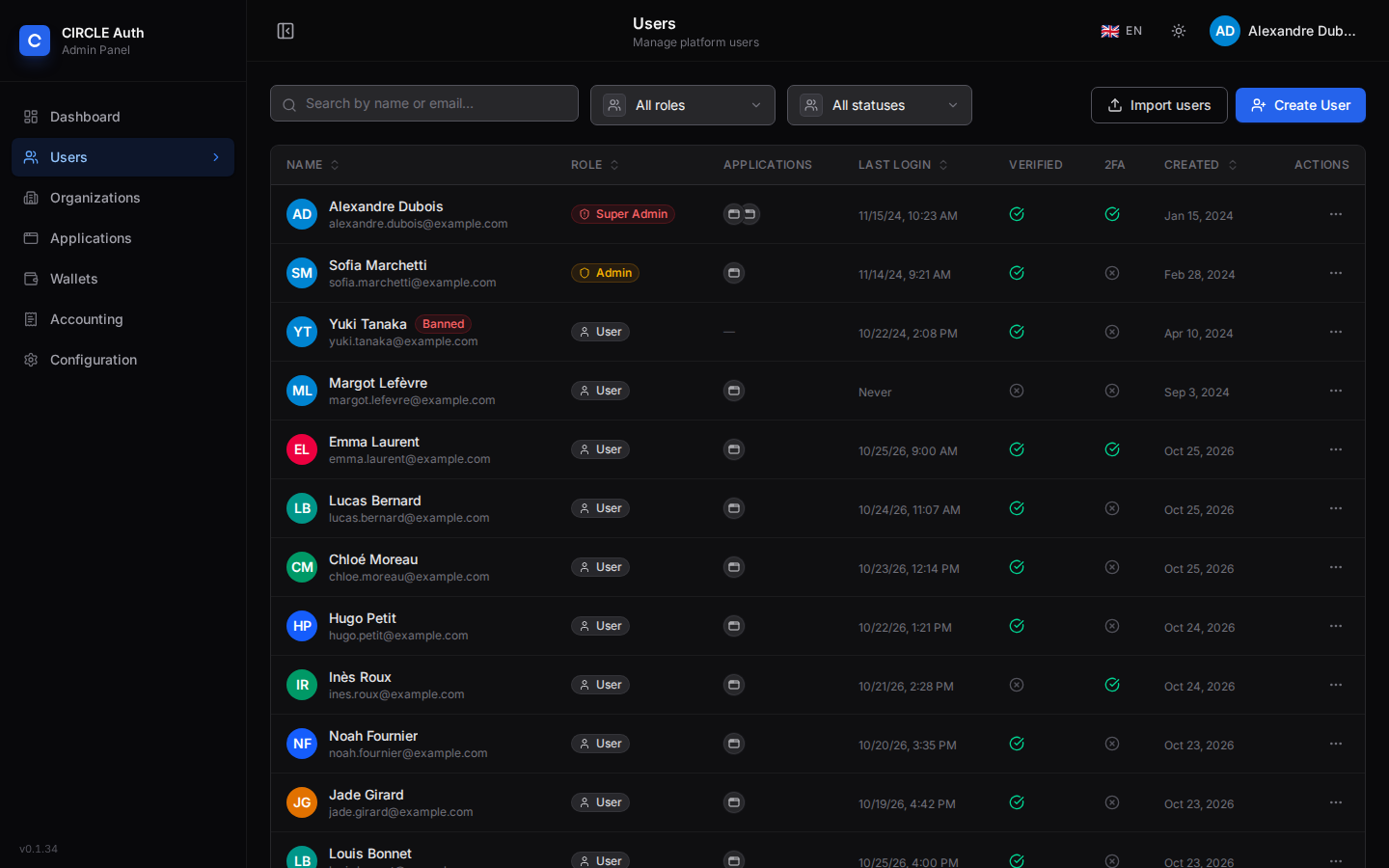Click Margot Lefèvre's unverified status icon
This screenshot has height=868, width=1389.
click(x=1017, y=391)
